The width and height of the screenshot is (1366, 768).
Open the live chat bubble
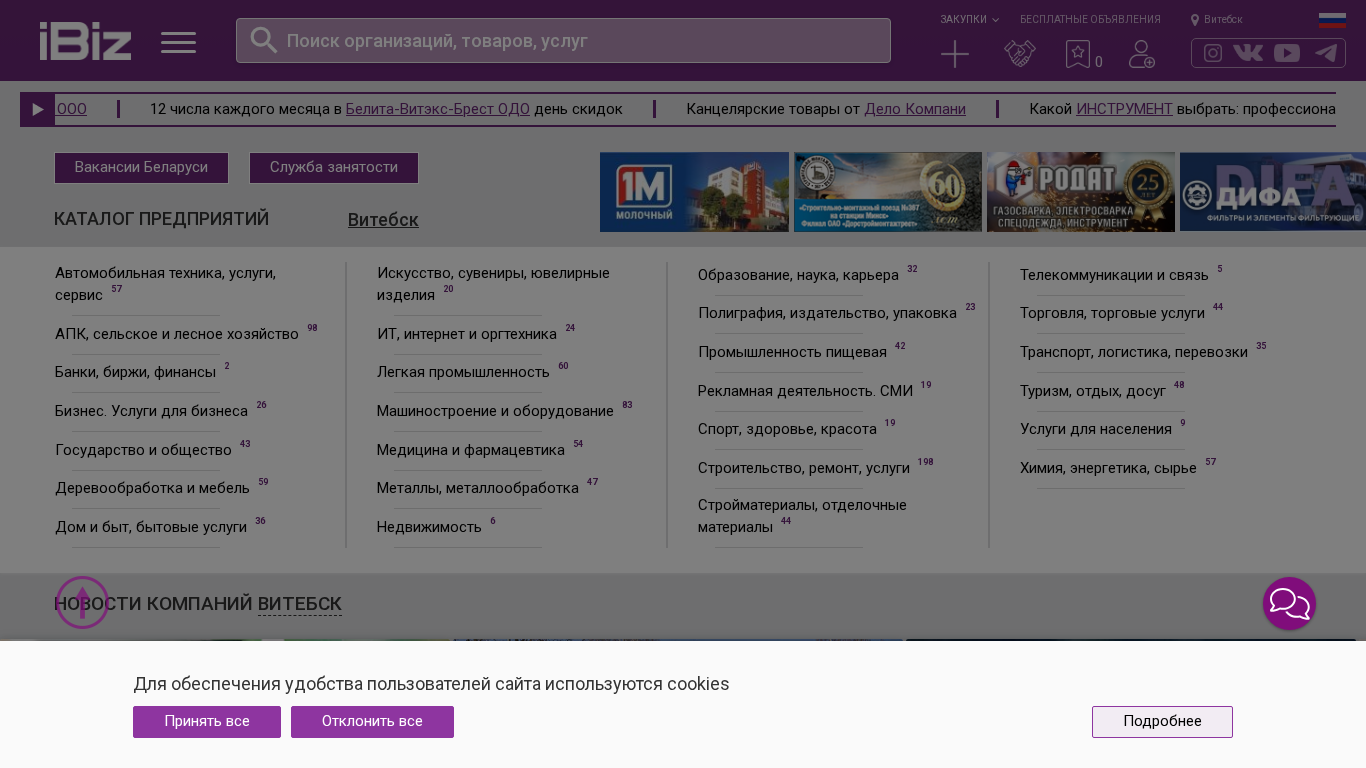(1289, 603)
